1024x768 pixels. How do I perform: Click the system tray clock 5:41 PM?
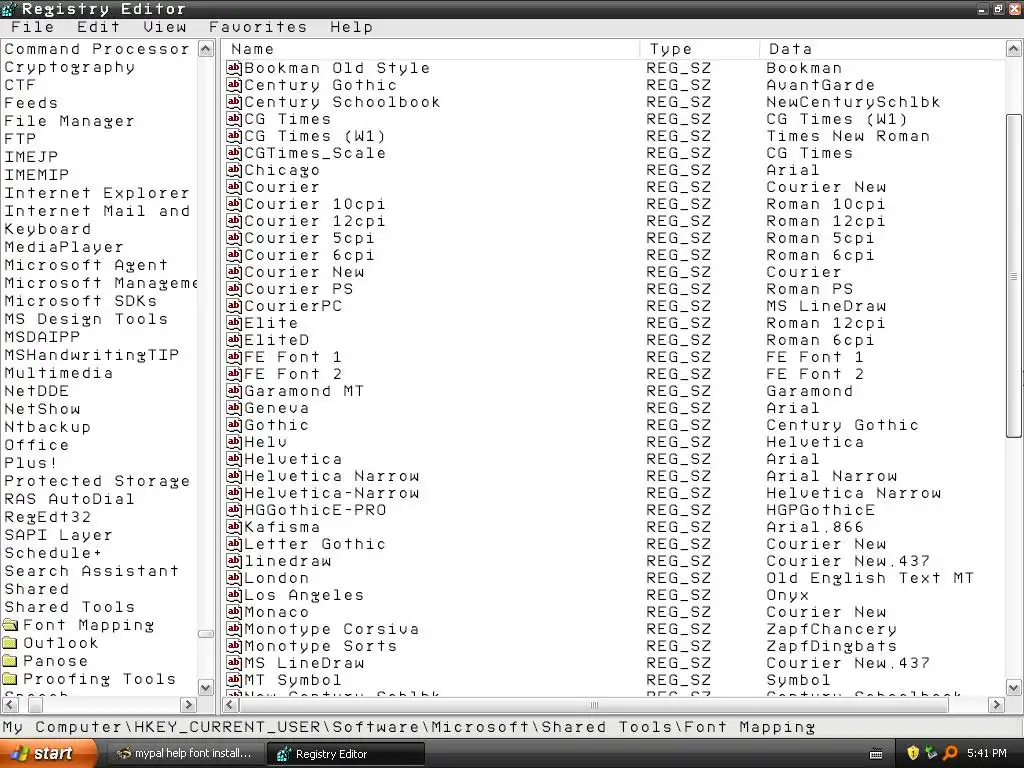click(987, 753)
